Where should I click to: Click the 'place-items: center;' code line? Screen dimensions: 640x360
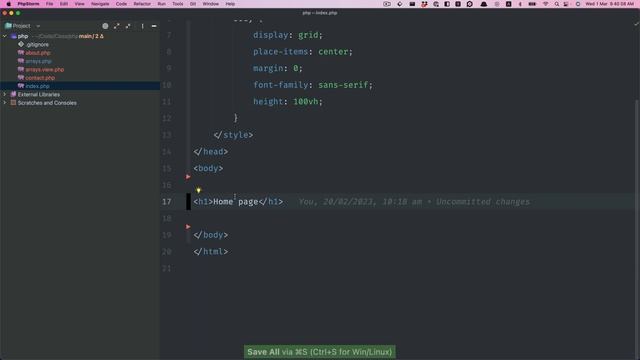(x=302, y=52)
